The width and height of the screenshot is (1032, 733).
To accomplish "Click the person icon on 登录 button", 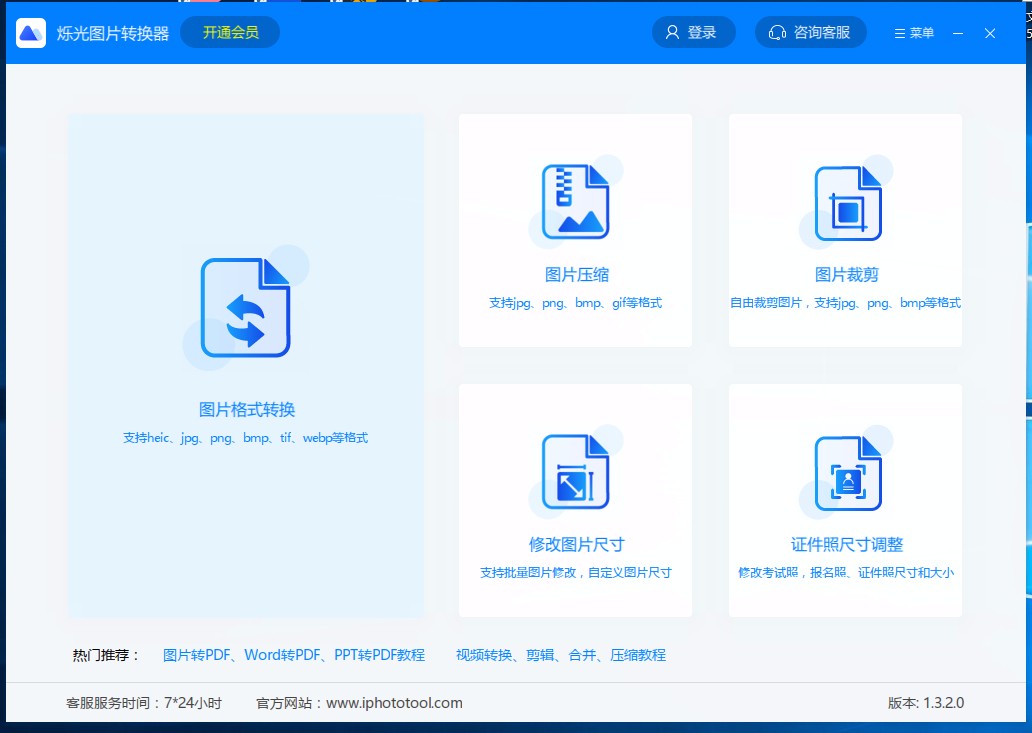I will (671, 32).
